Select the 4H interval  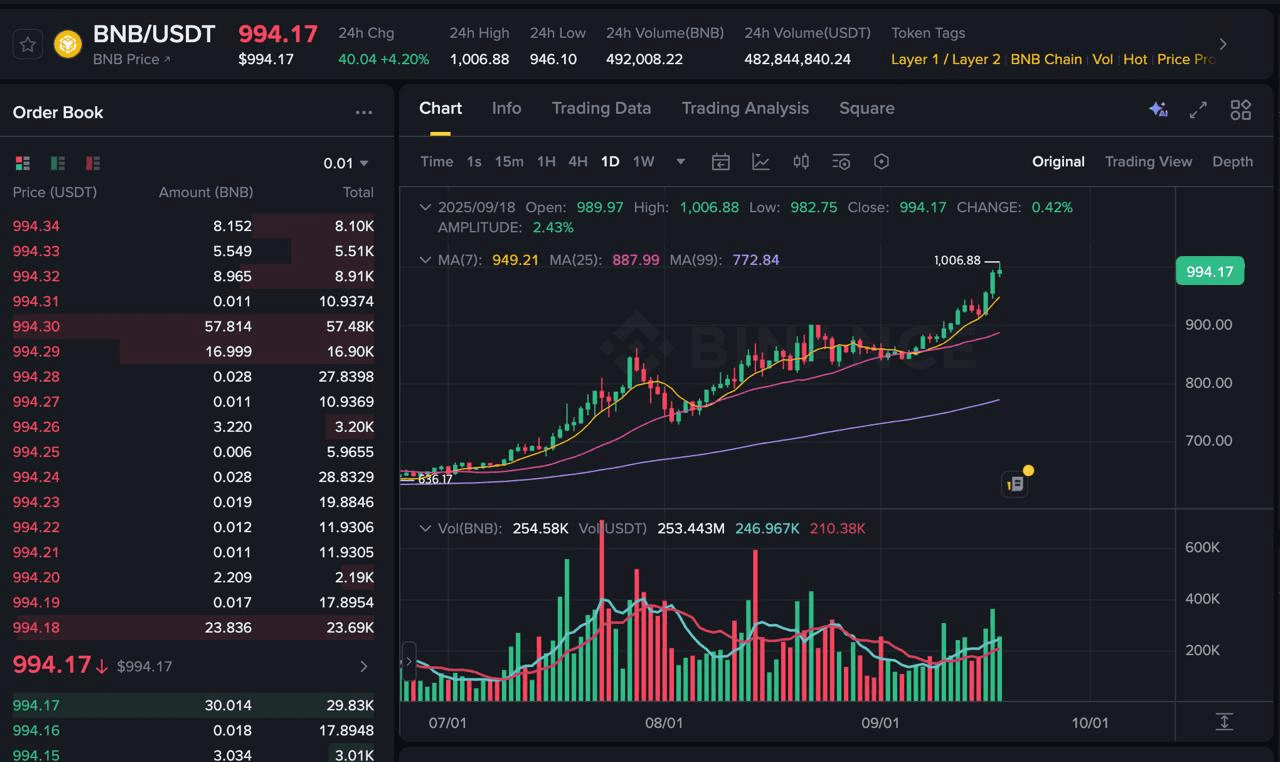point(578,162)
